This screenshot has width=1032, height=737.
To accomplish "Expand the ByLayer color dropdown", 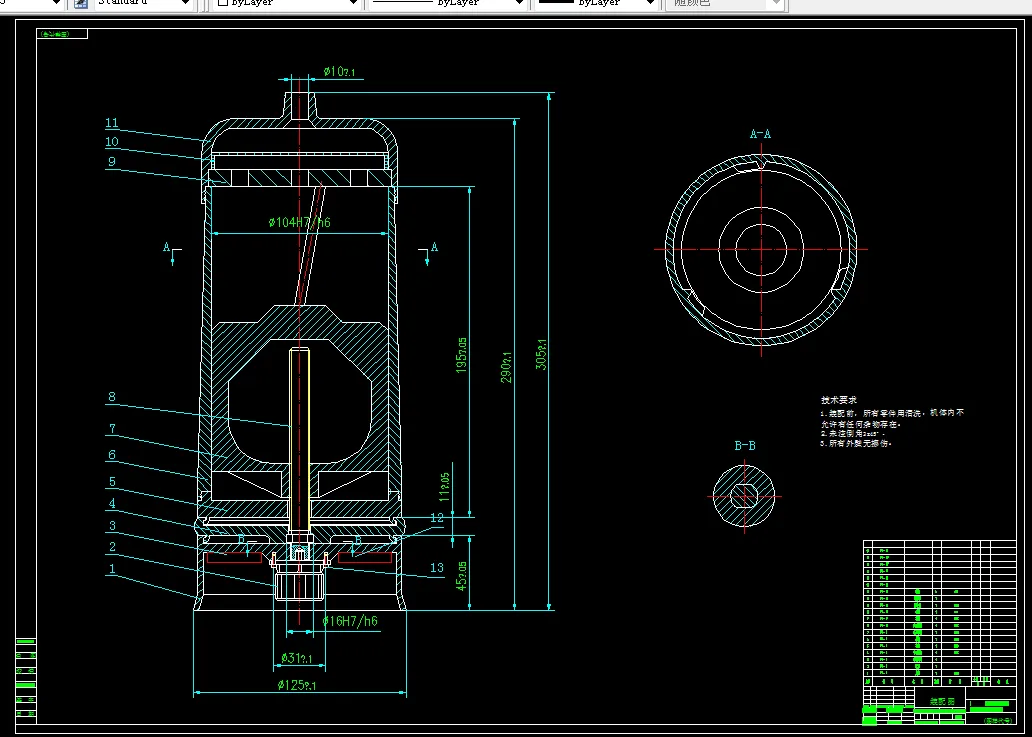I will [x=352, y=4].
